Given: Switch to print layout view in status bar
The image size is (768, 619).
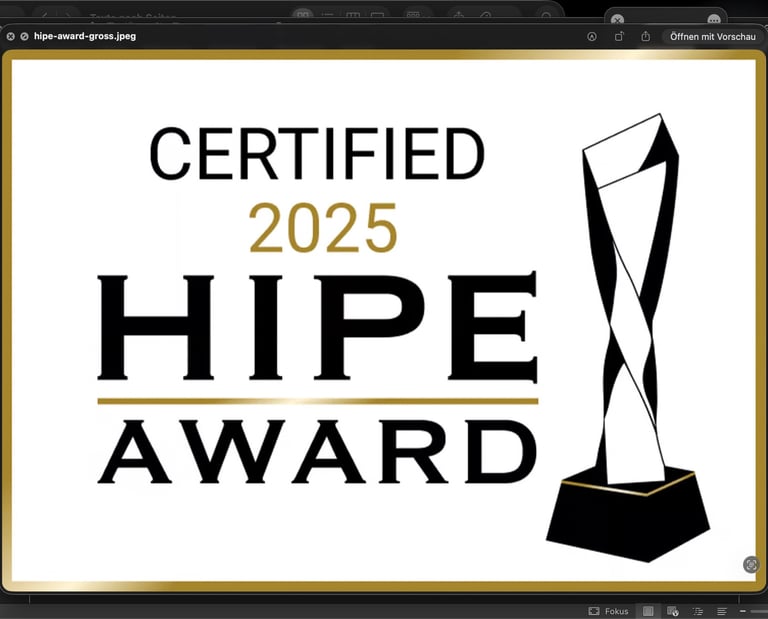Looking at the screenshot, I should coord(648,611).
